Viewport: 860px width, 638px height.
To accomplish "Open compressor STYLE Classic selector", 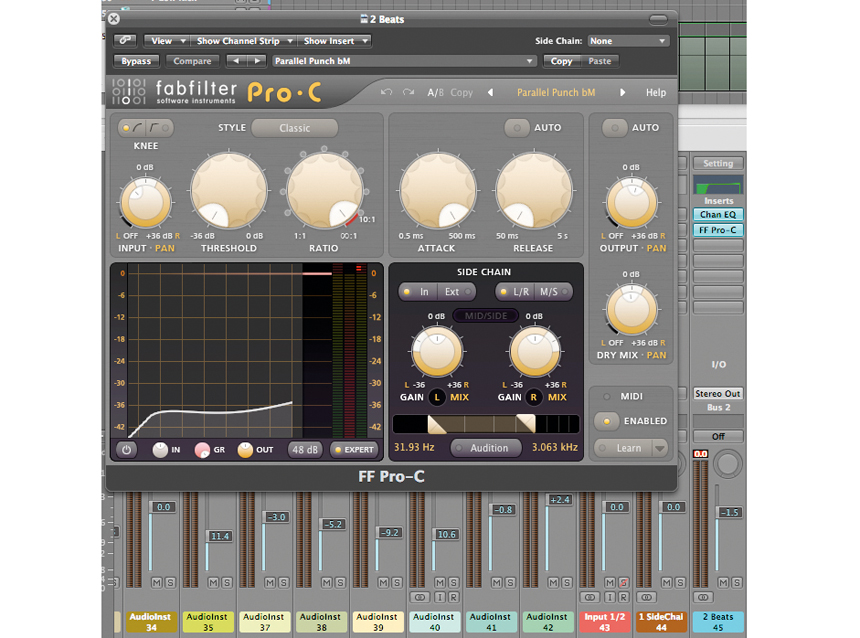I will pos(295,128).
